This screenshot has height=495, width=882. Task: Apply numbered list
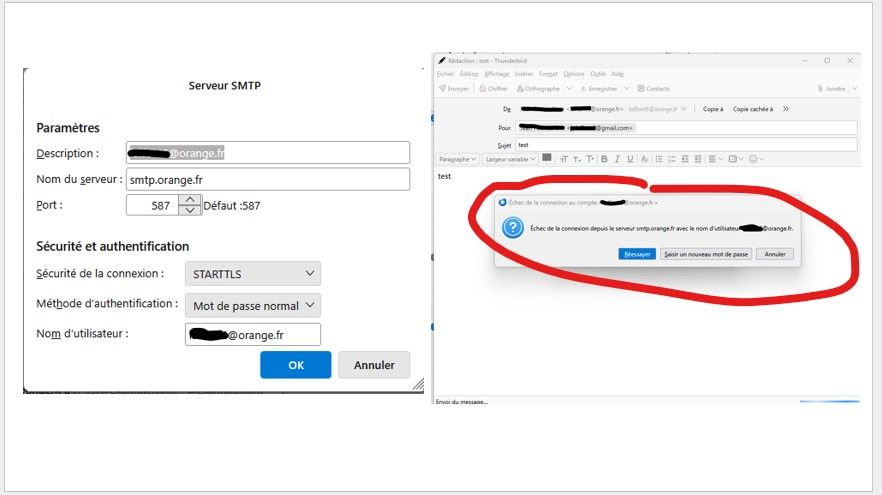[x=672, y=159]
